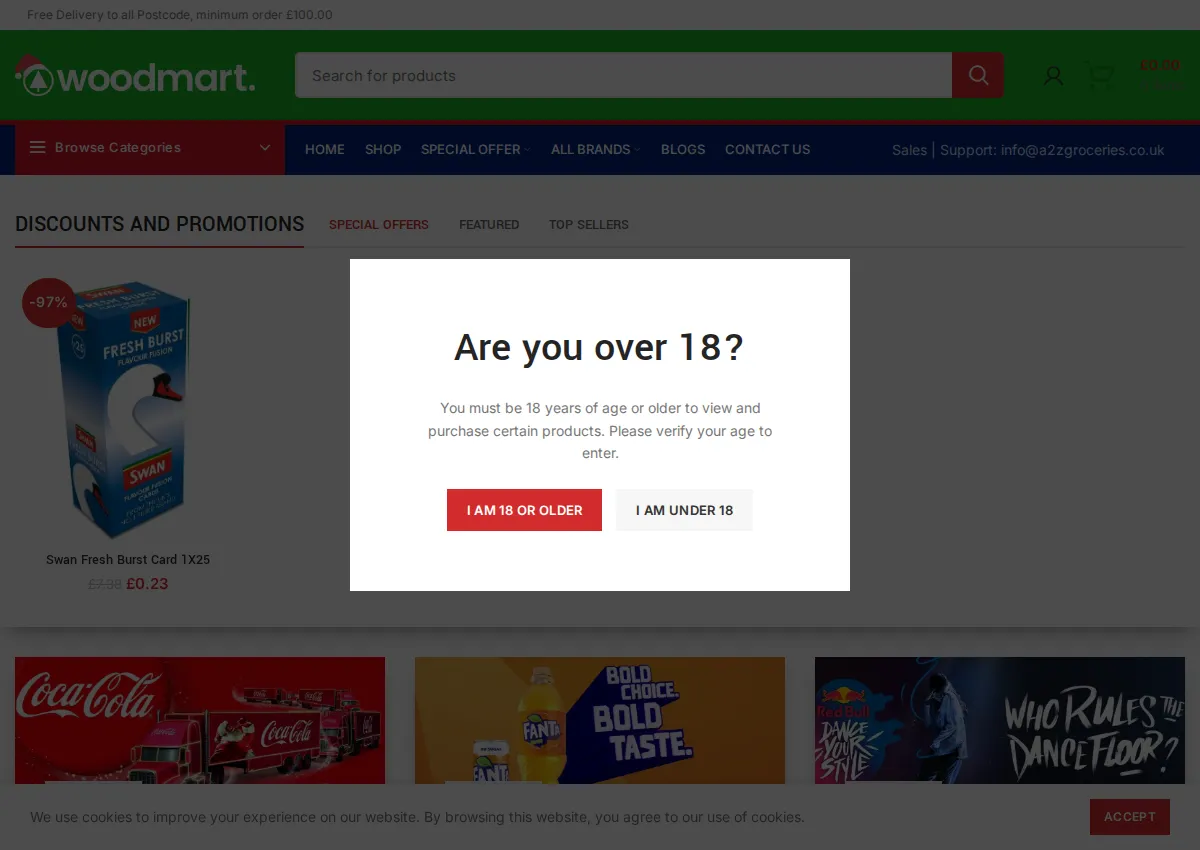The height and width of the screenshot is (850, 1200).
Task: Open the Fanta Bold Choice banner
Action: pos(600,722)
